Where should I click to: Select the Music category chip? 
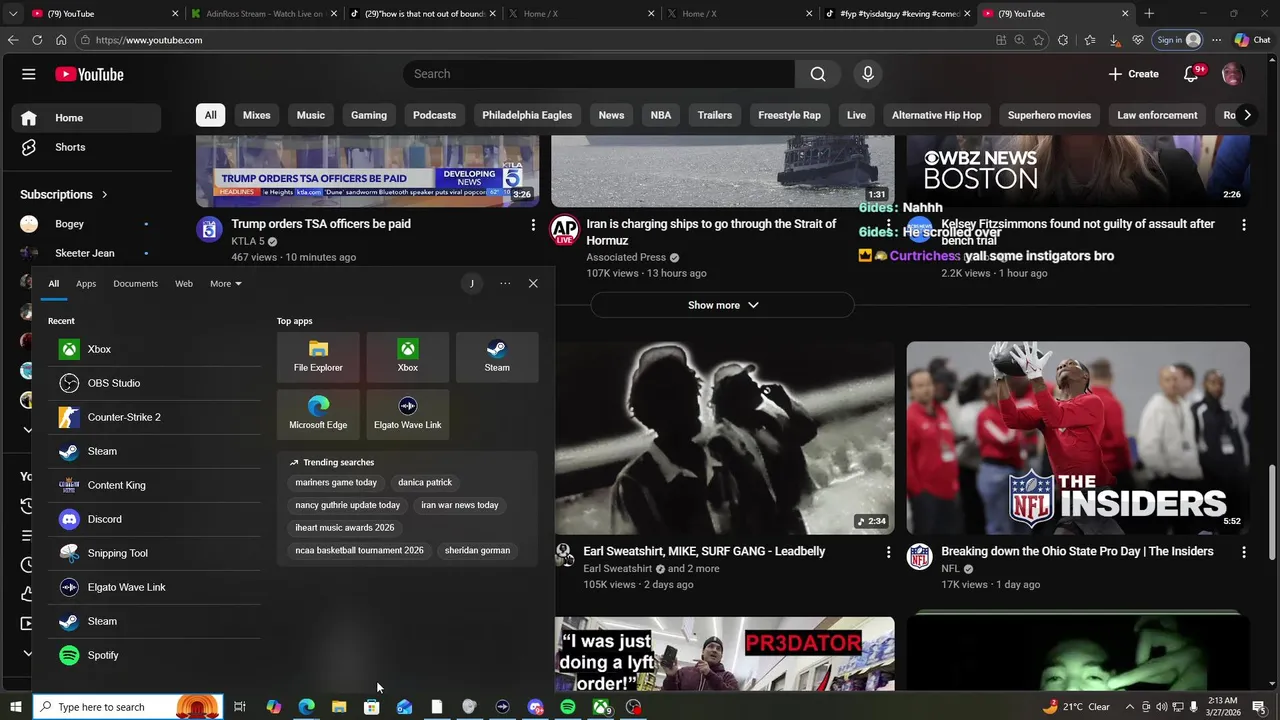310,115
